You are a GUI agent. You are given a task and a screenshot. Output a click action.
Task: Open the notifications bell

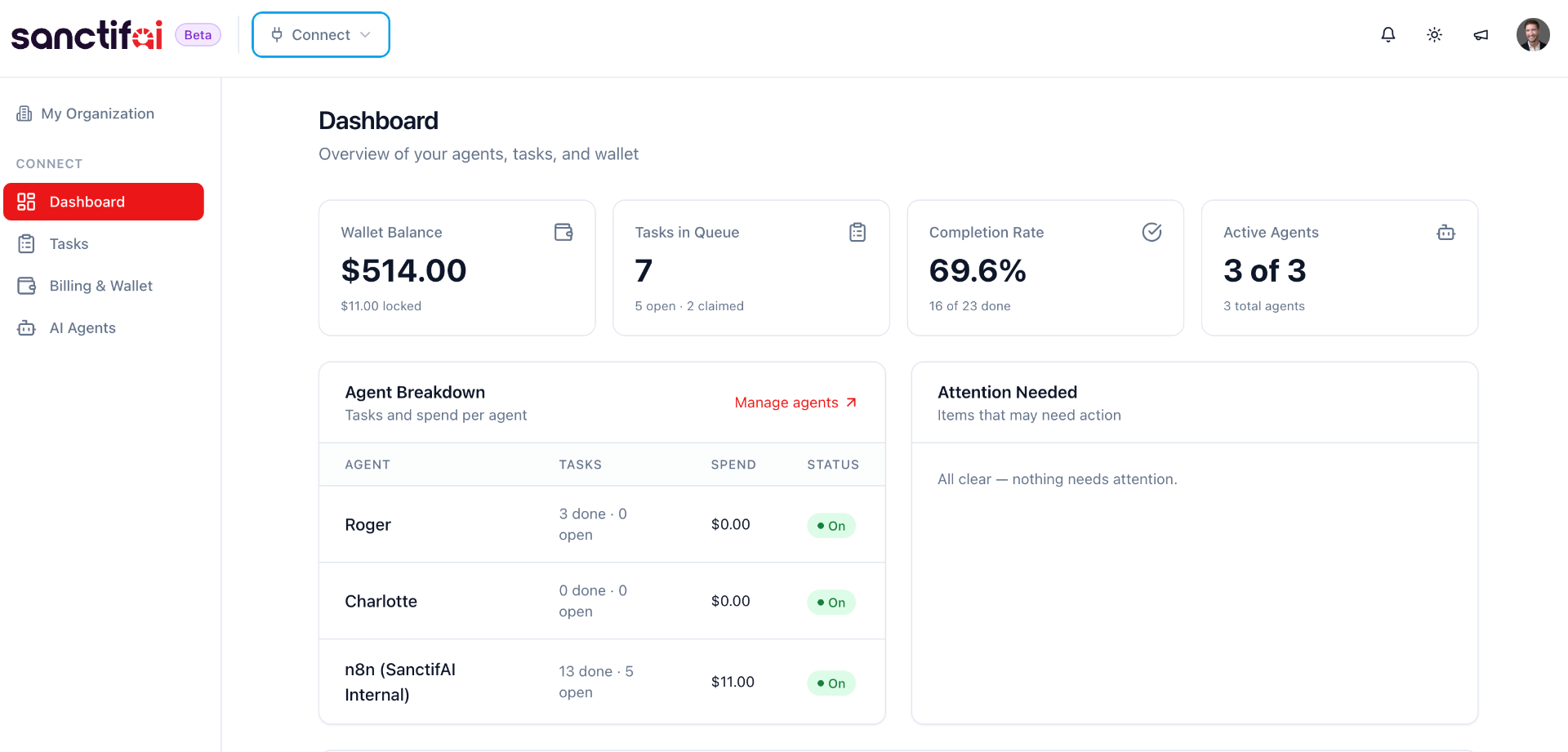point(1388,34)
